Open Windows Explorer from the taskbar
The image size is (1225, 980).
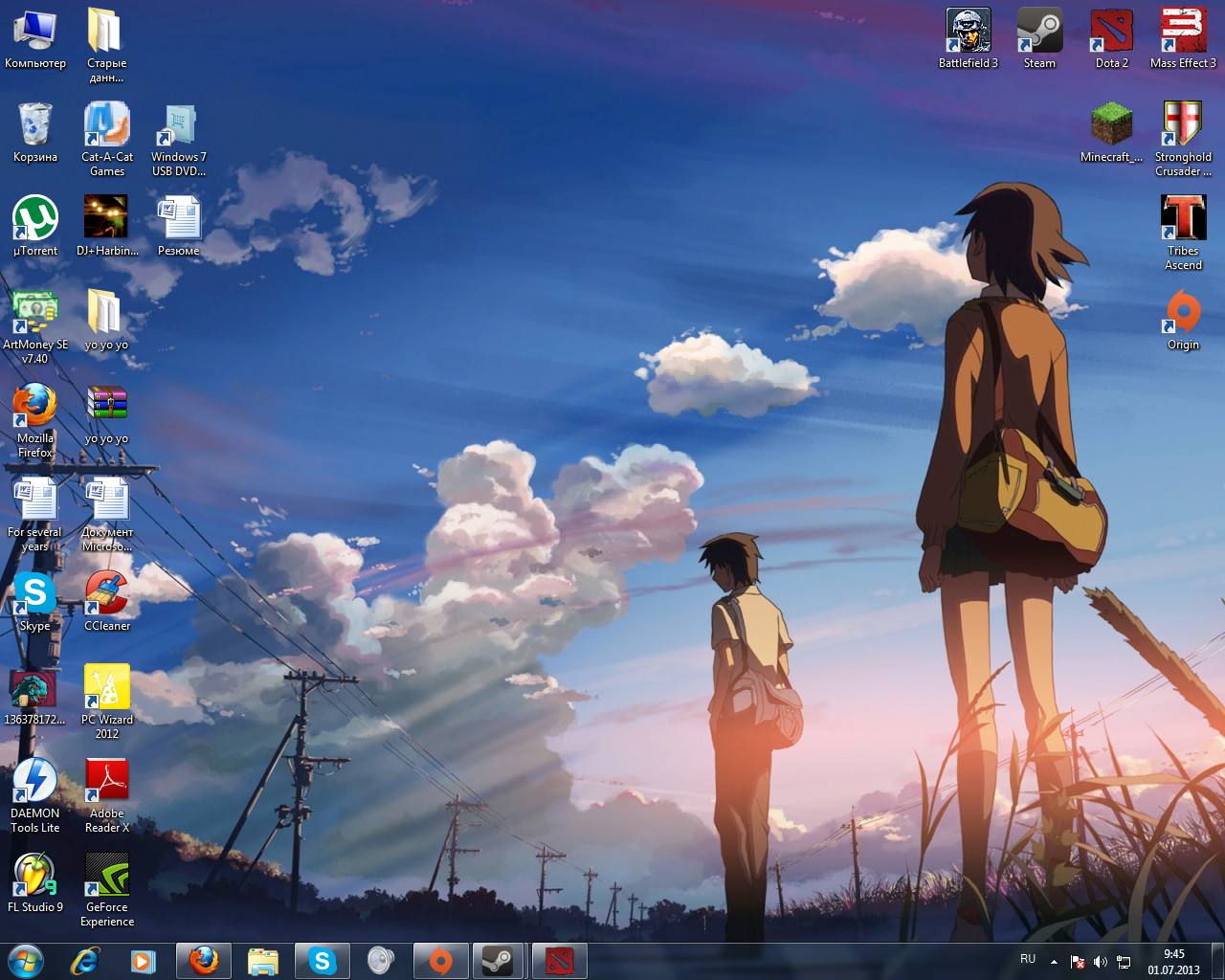tap(263, 961)
